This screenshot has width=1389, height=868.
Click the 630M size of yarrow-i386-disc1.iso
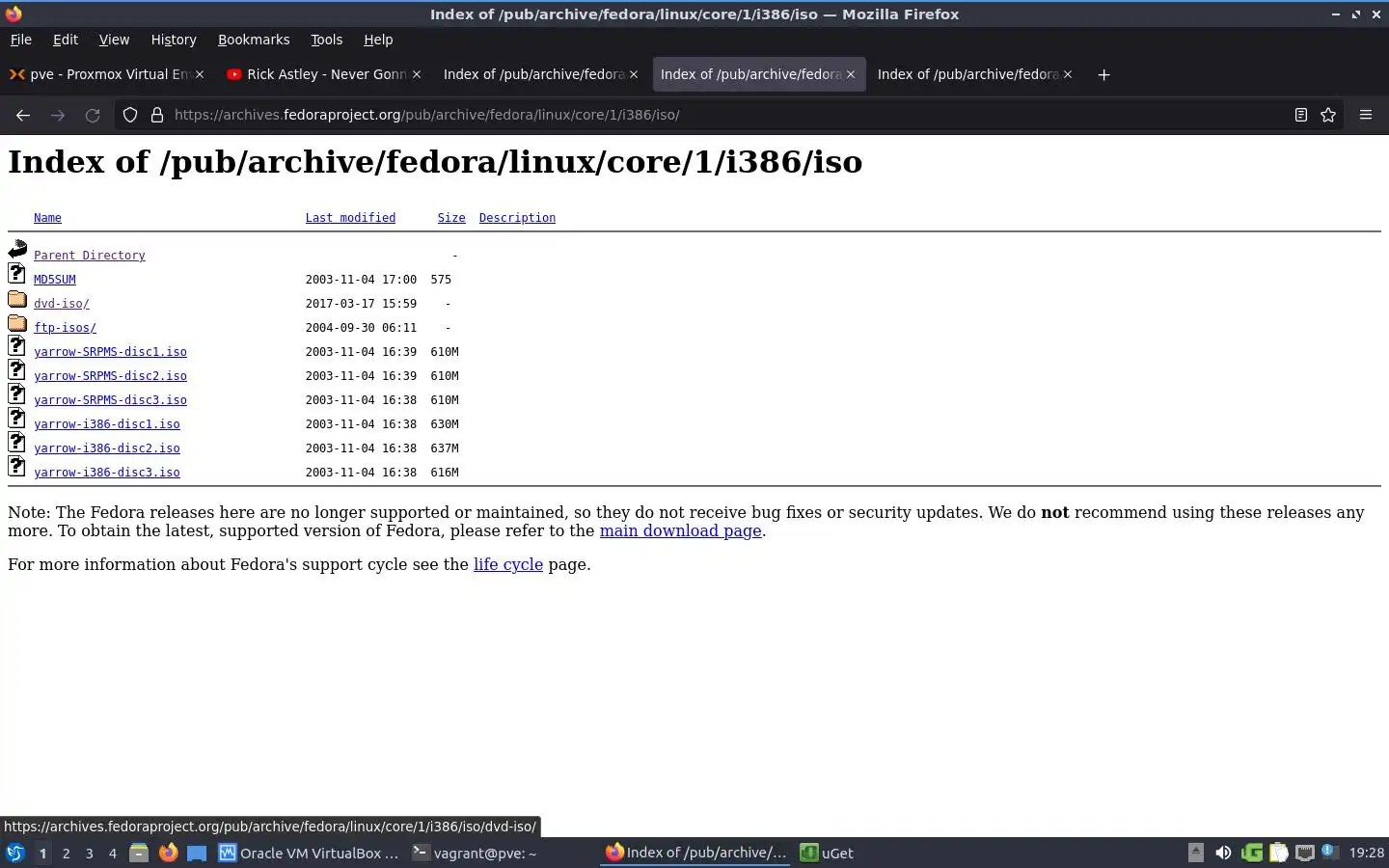pyautogui.click(x=445, y=424)
